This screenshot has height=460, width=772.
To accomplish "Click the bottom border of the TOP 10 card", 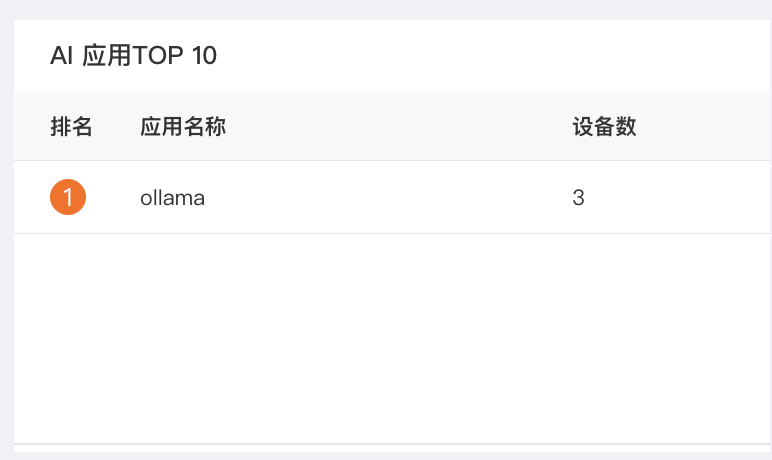I will tap(393, 444).
